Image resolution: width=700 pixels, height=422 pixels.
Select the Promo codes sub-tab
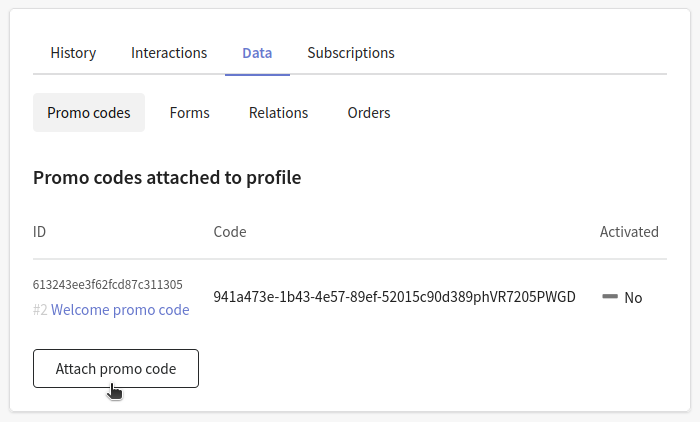pyautogui.click(x=89, y=113)
